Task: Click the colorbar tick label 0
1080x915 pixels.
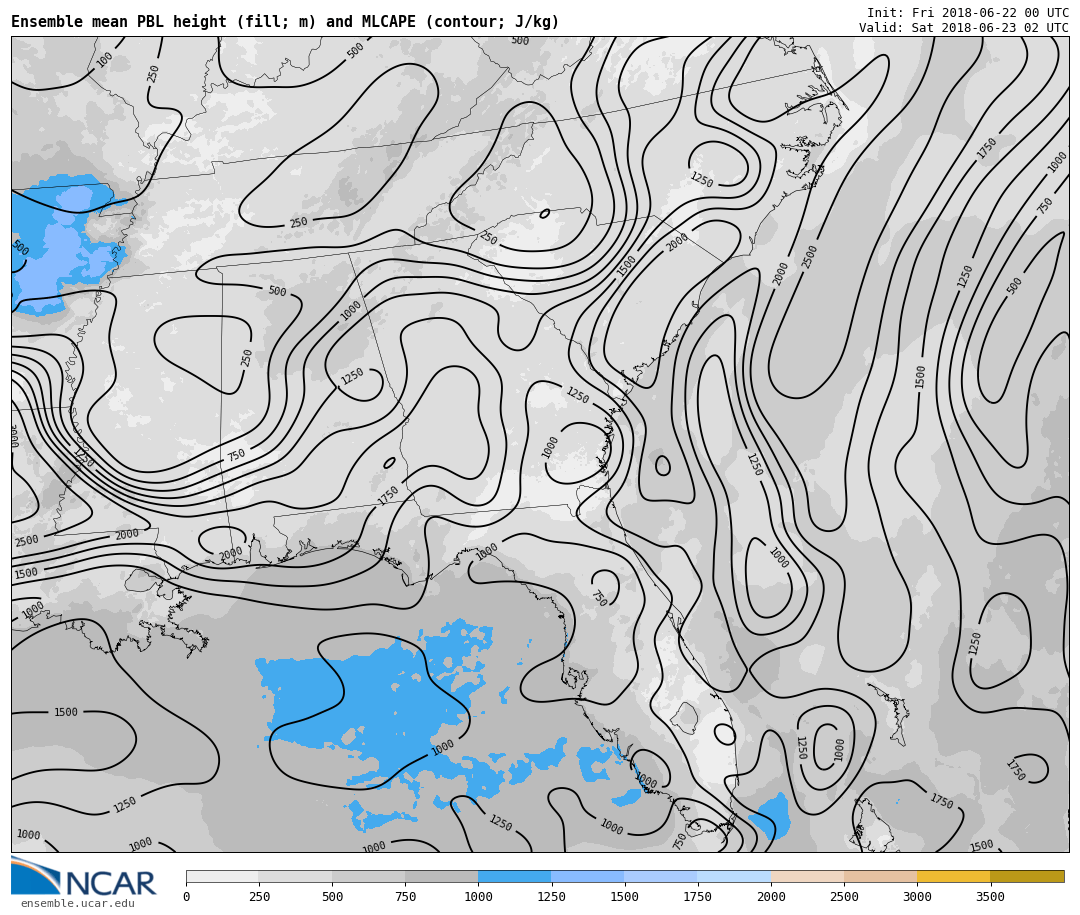Action: coord(187,896)
